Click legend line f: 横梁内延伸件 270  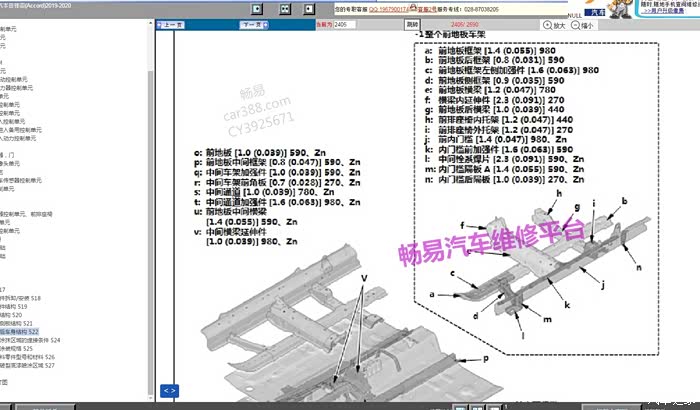pos(494,100)
